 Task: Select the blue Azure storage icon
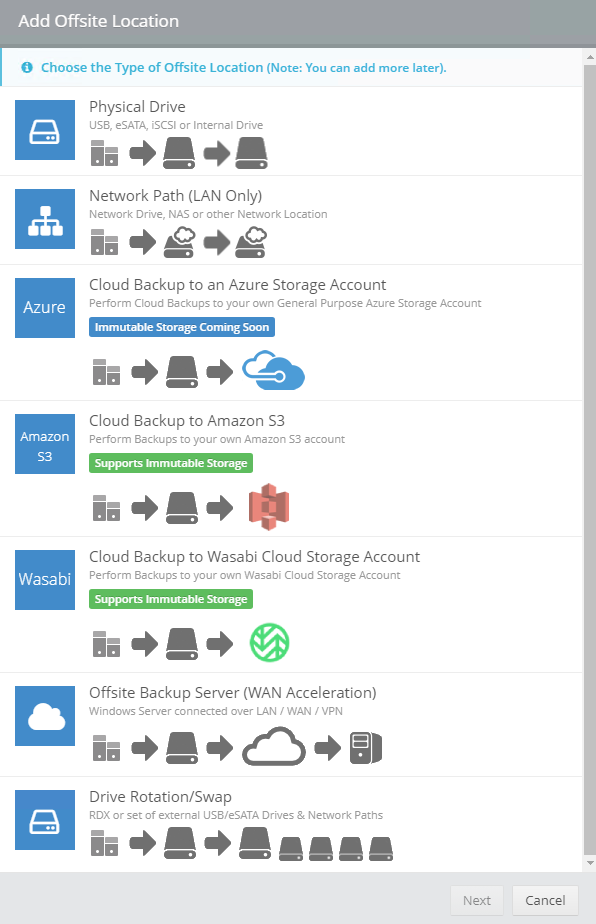pyautogui.click(x=42, y=307)
